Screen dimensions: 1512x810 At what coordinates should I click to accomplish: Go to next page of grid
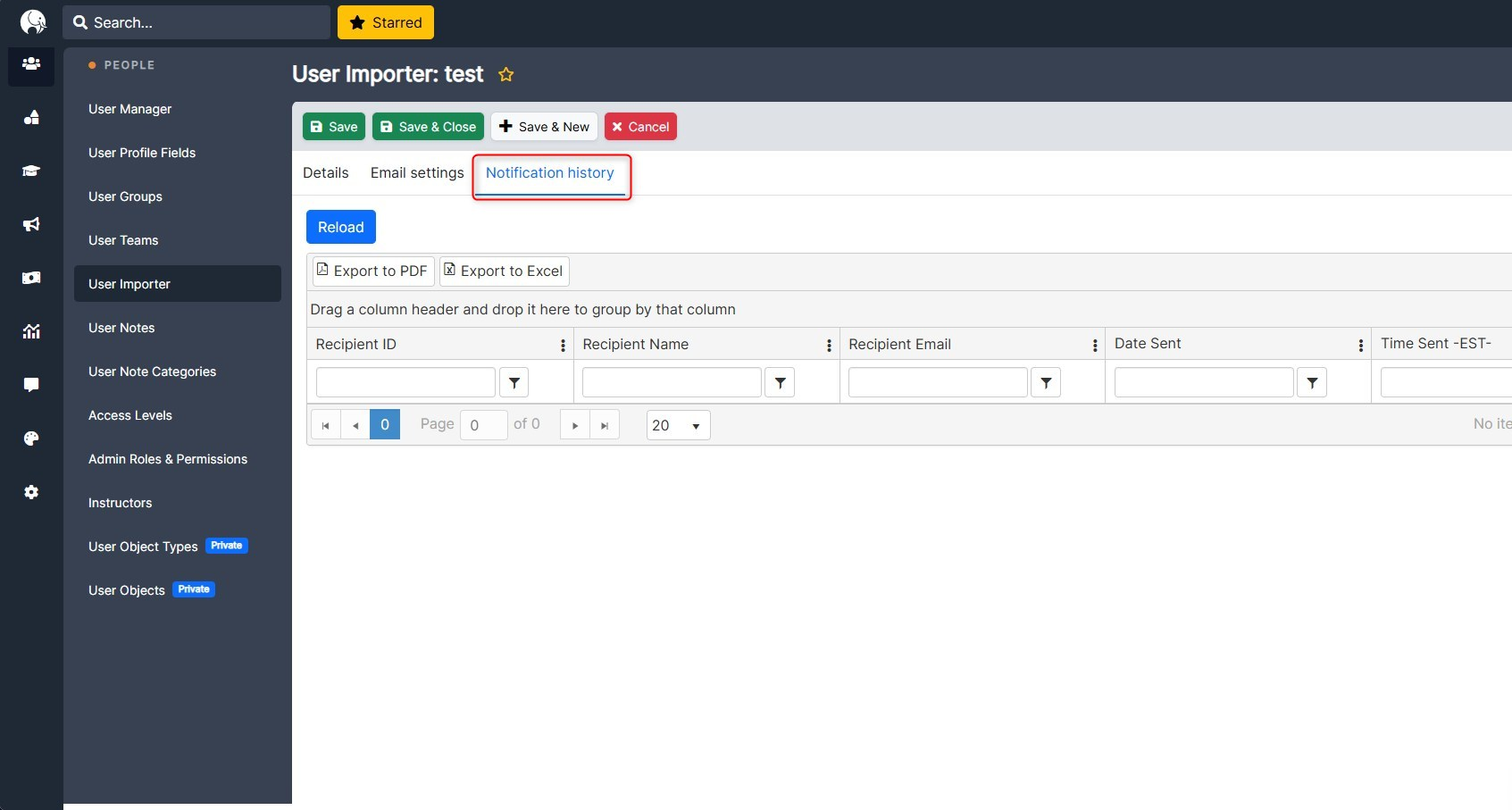pos(575,425)
